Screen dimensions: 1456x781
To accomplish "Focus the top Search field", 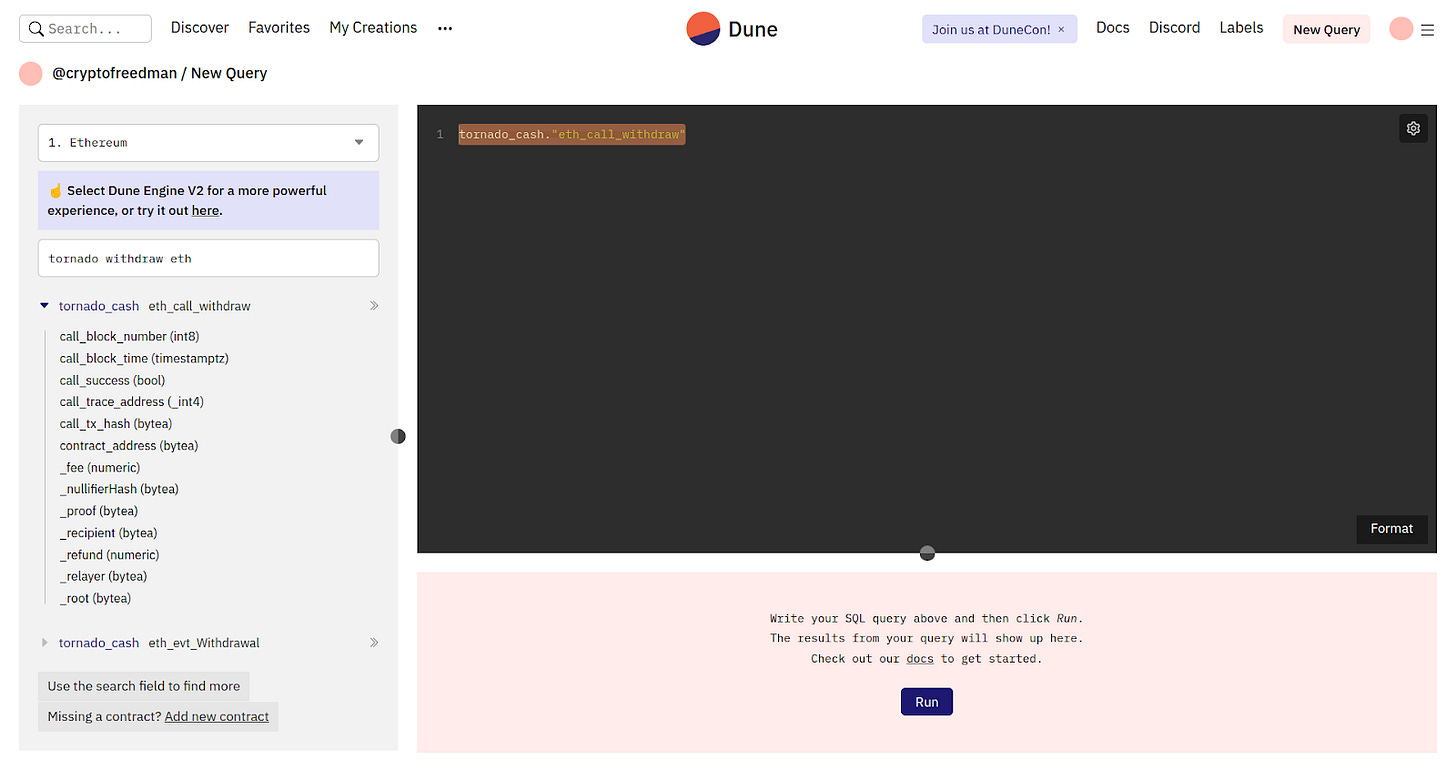I will pos(85,29).
